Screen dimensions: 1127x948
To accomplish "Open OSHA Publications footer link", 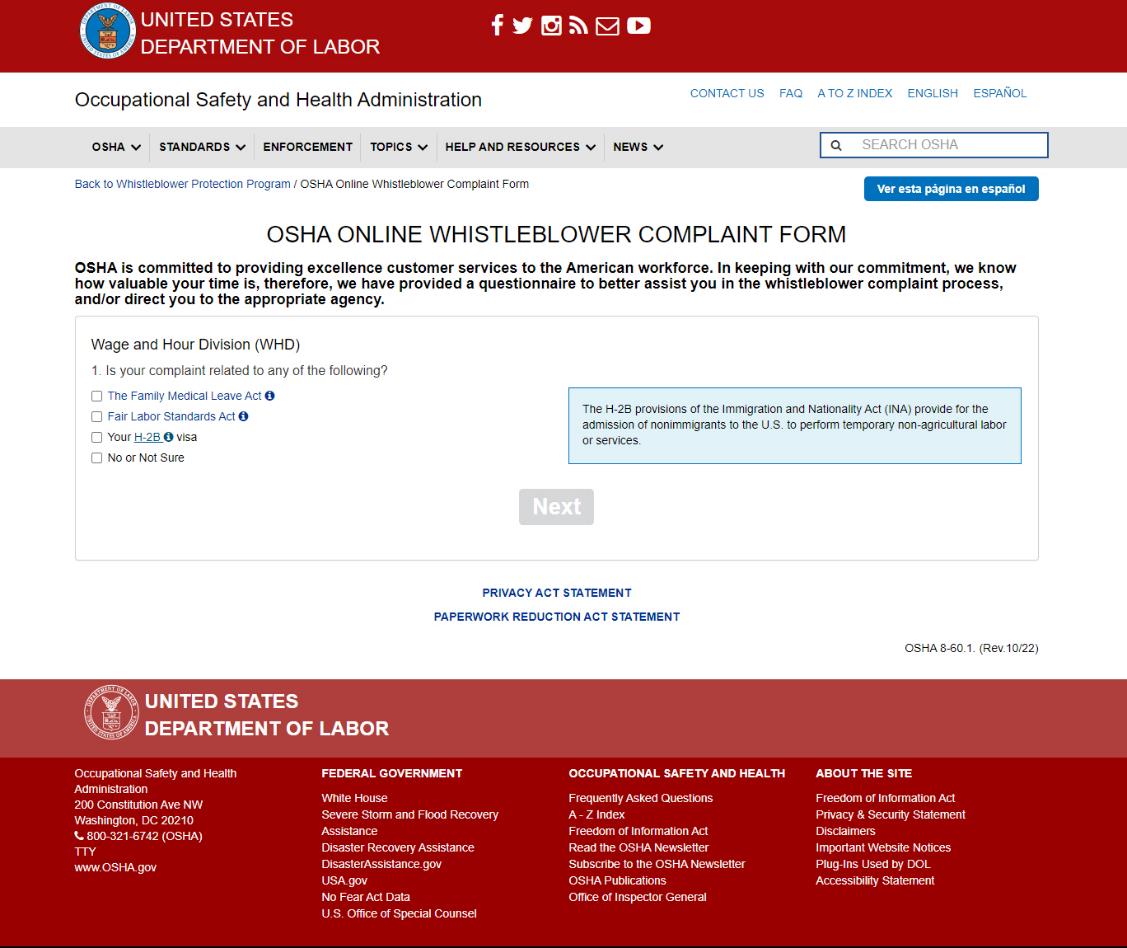I will (x=617, y=880).
